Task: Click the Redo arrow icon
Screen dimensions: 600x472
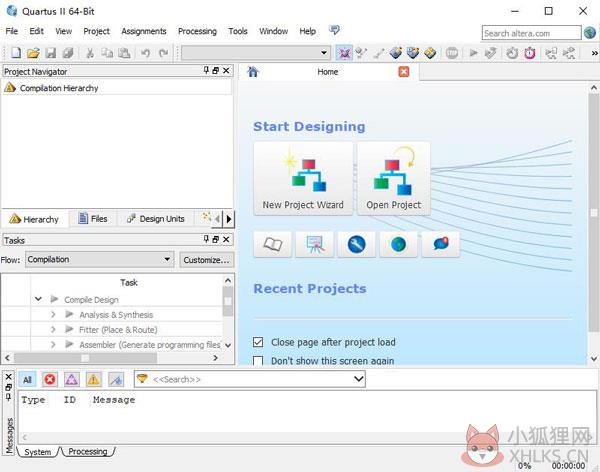Action: point(163,53)
